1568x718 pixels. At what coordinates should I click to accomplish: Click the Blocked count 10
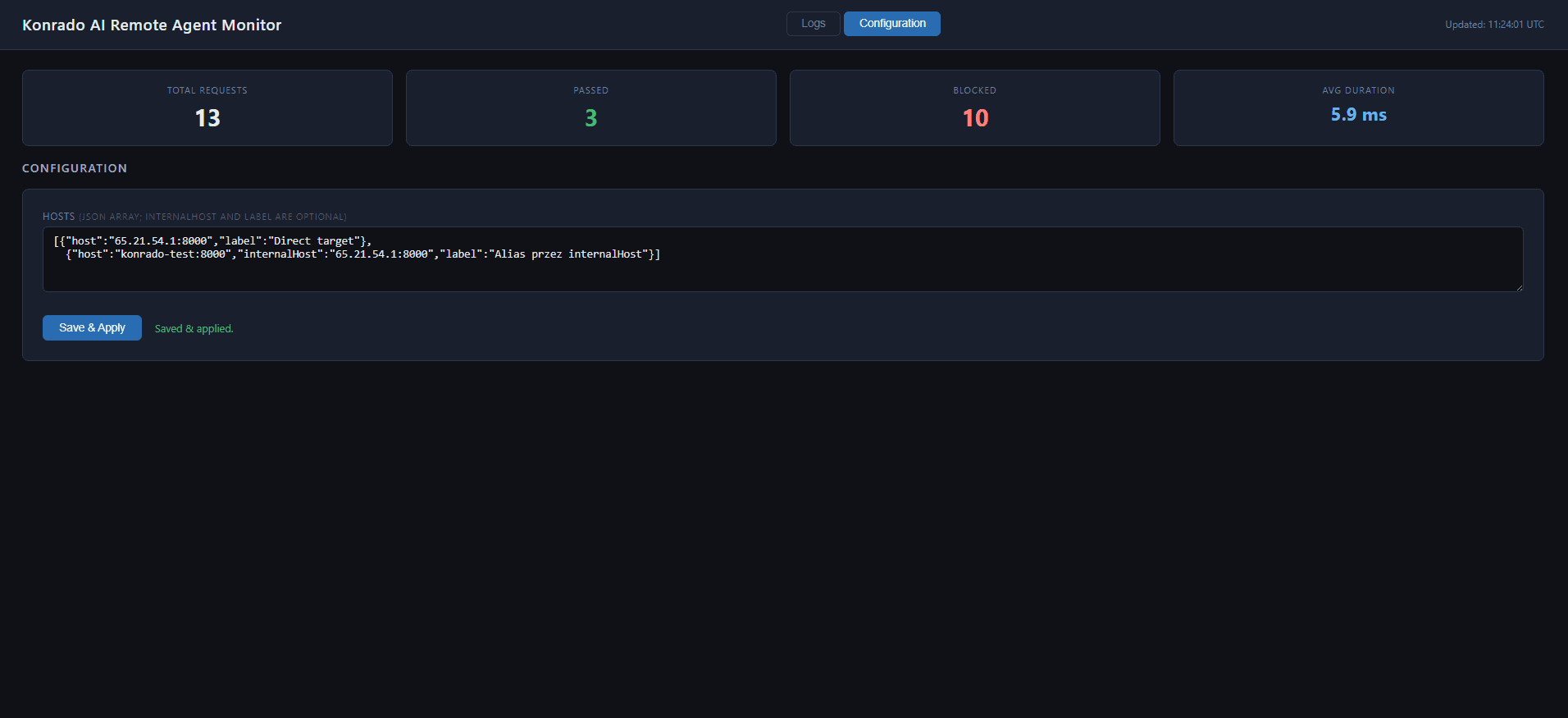click(x=975, y=118)
